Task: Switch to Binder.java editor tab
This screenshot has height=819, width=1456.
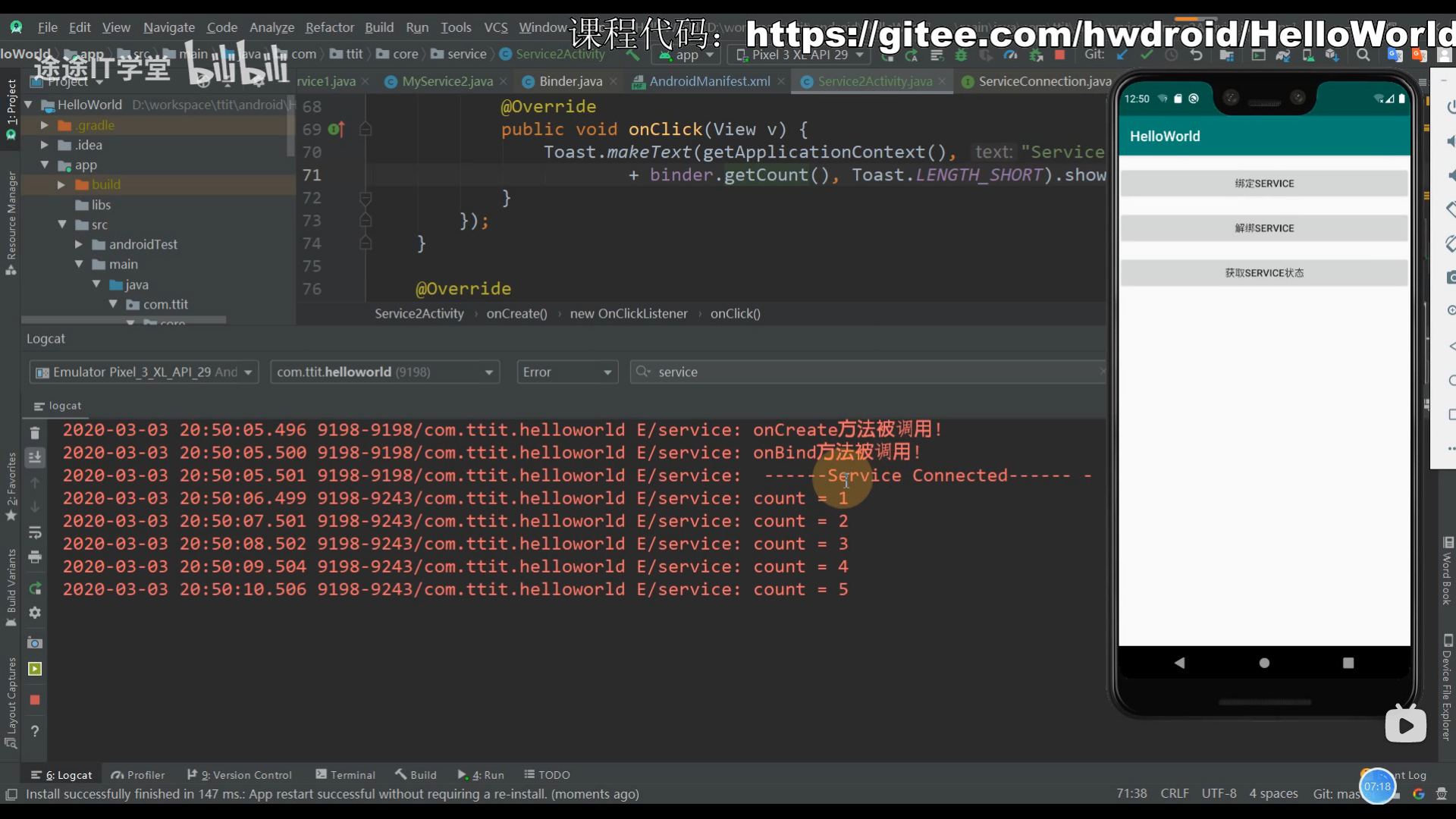Action: [570, 81]
